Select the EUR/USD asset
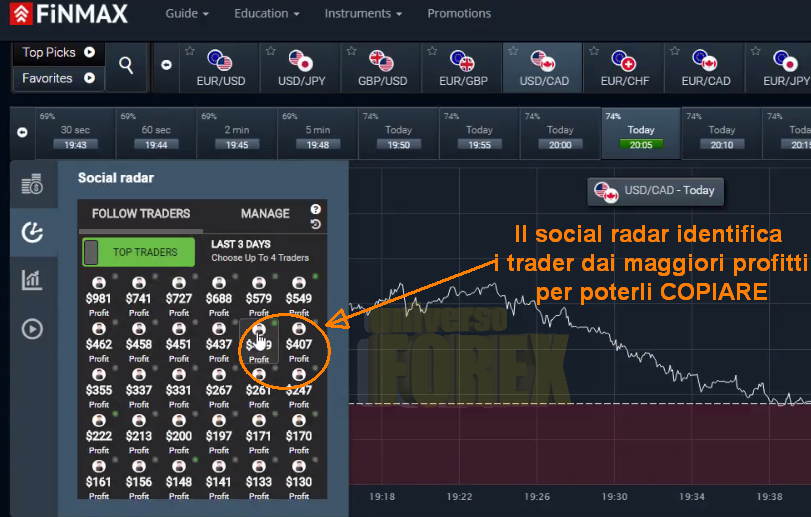Screen dimensions: 811x517 (220, 68)
